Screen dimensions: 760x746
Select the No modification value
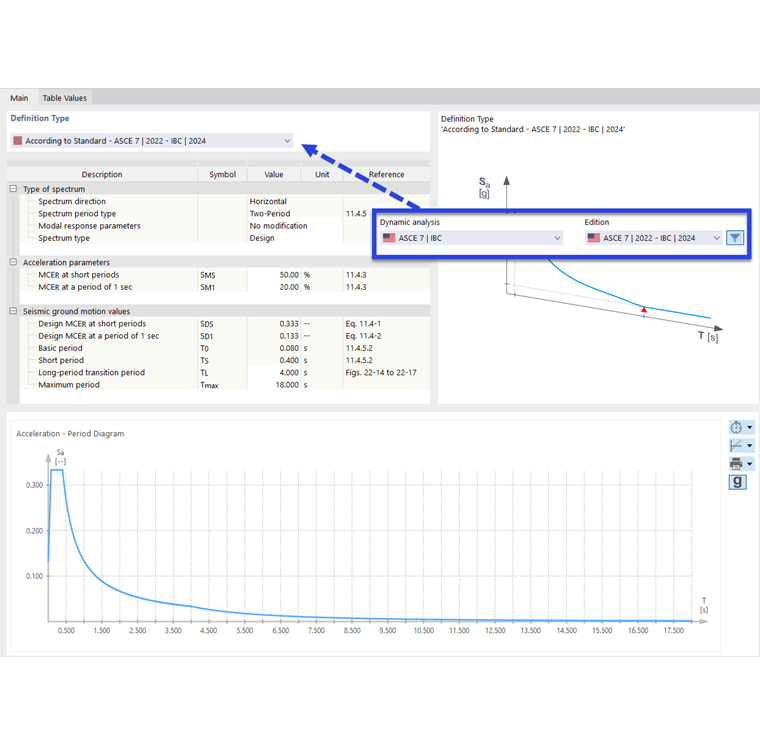278,226
